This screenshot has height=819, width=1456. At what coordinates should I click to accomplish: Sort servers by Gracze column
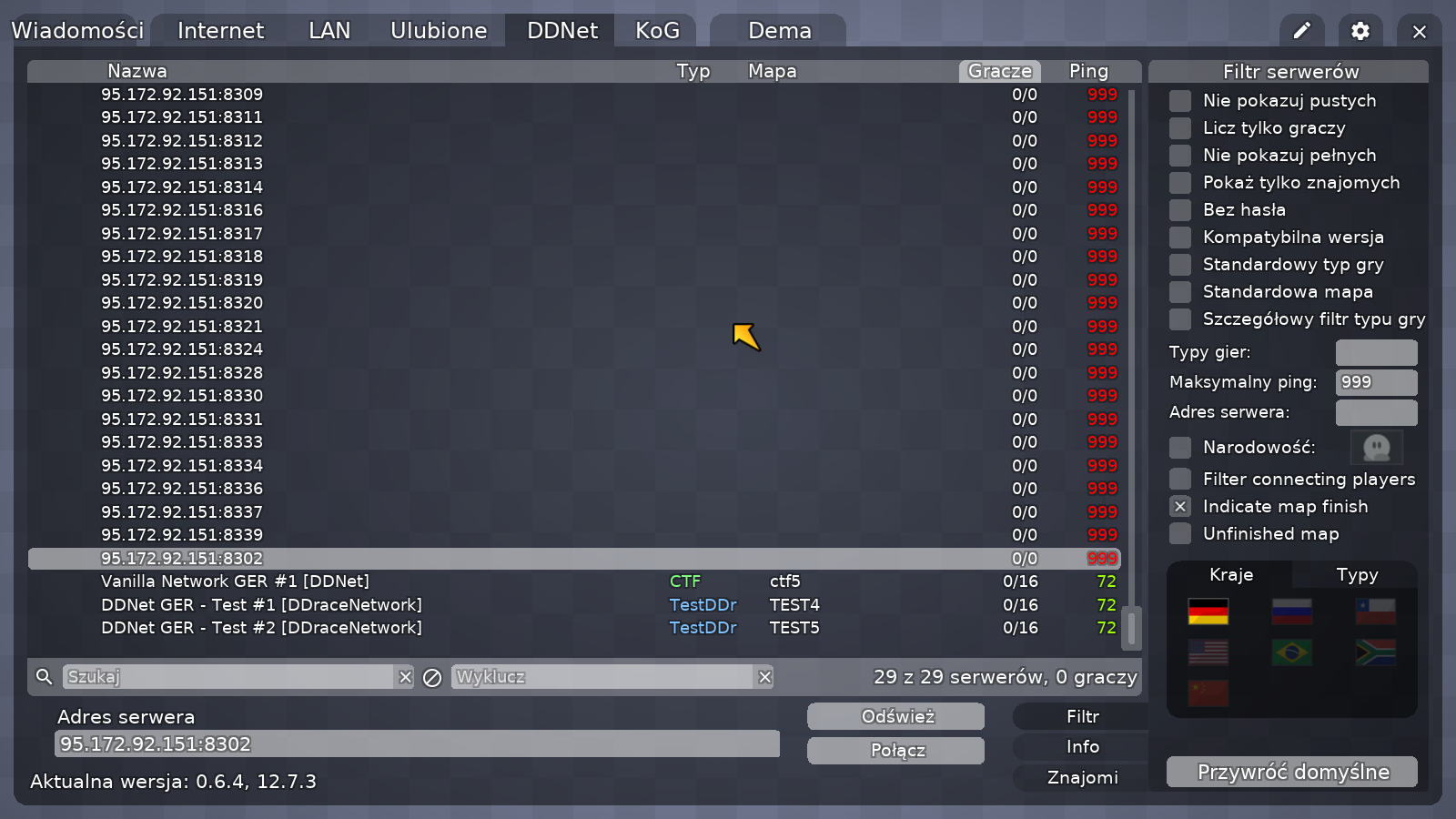pyautogui.click(x=999, y=71)
